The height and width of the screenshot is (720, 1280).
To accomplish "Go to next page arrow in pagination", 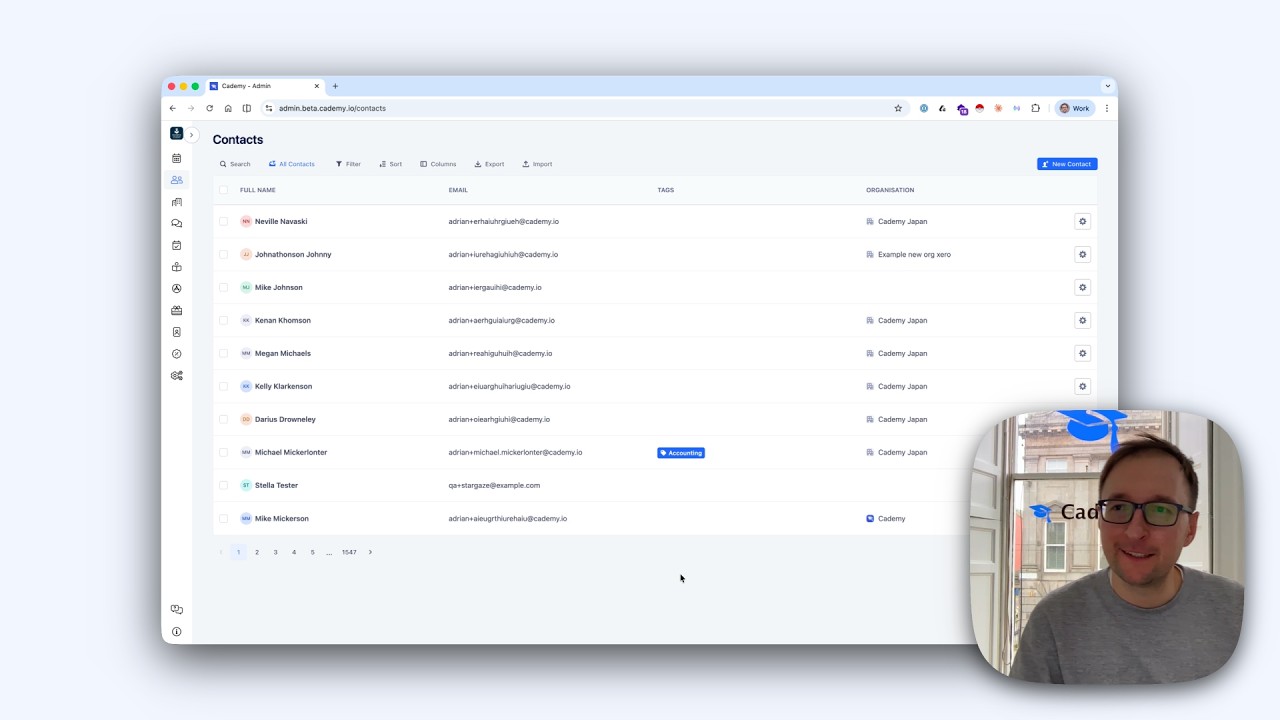I will click(x=370, y=552).
